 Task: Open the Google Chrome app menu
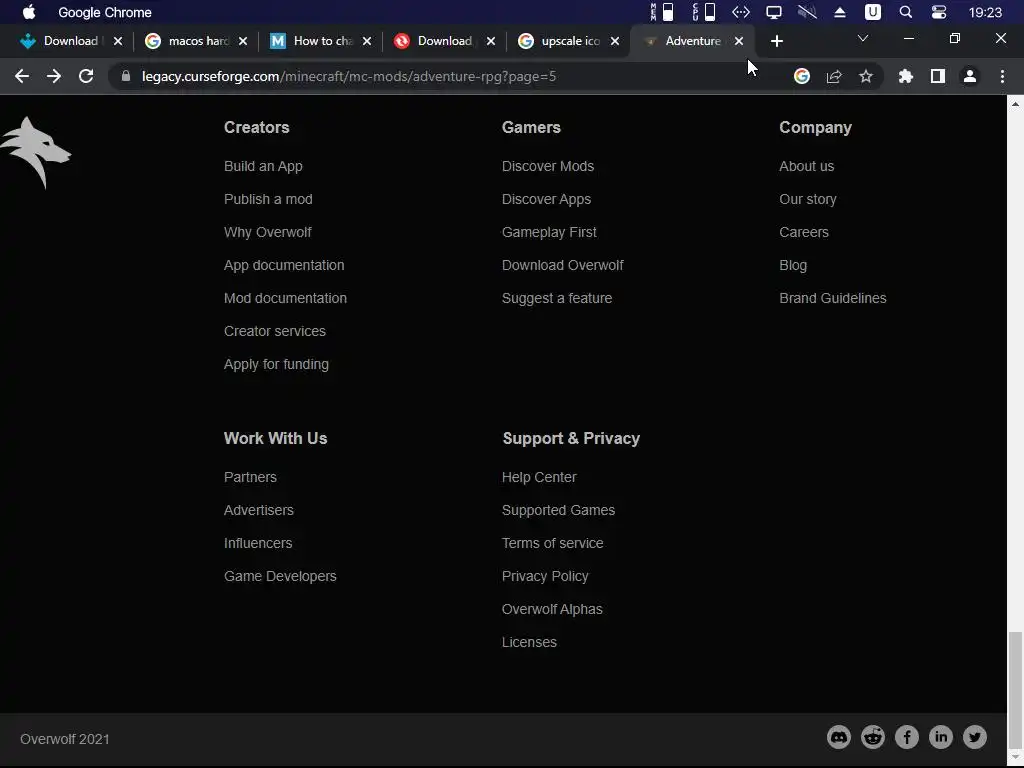(104, 12)
